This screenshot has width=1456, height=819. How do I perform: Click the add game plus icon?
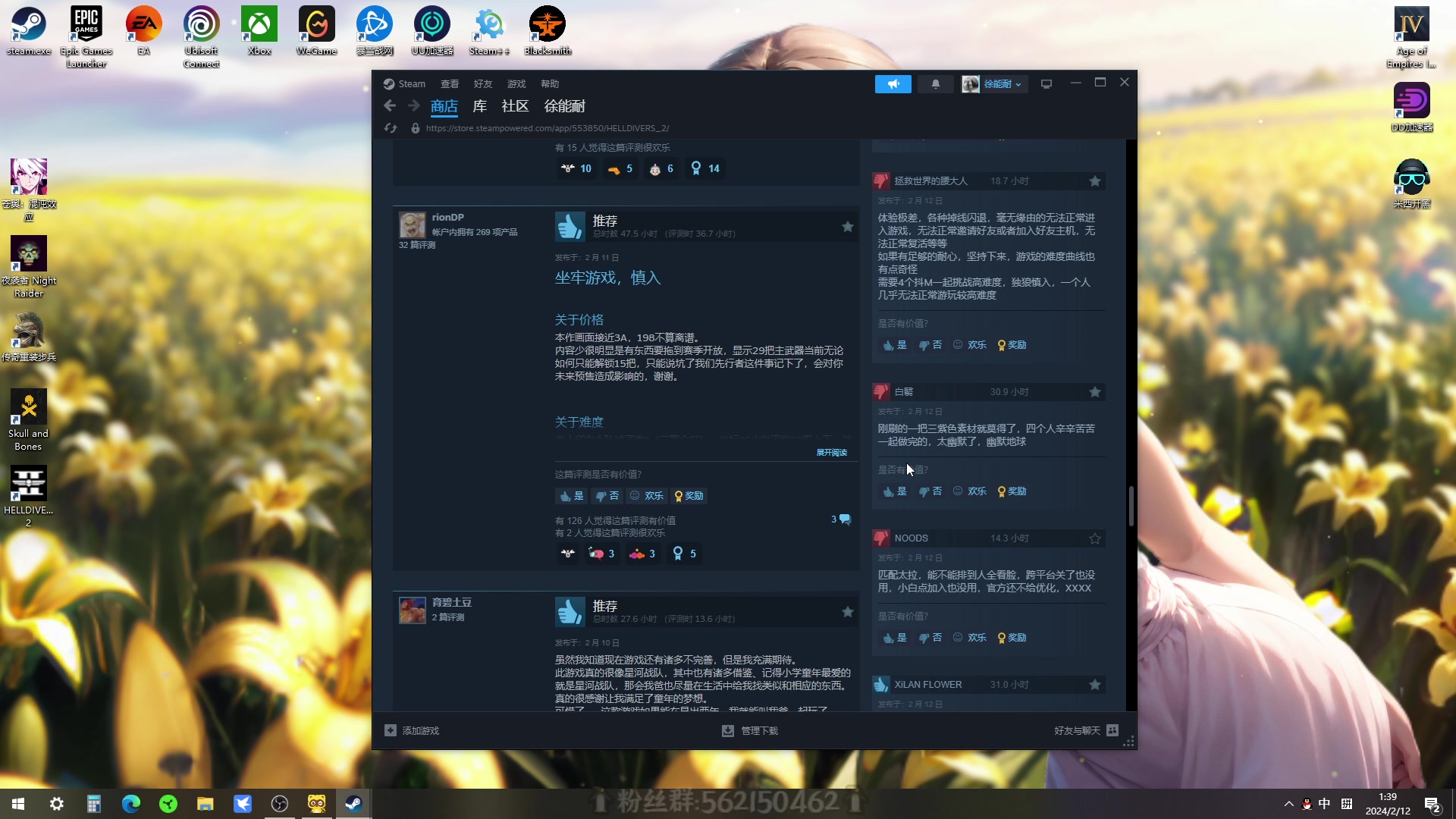[391, 730]
